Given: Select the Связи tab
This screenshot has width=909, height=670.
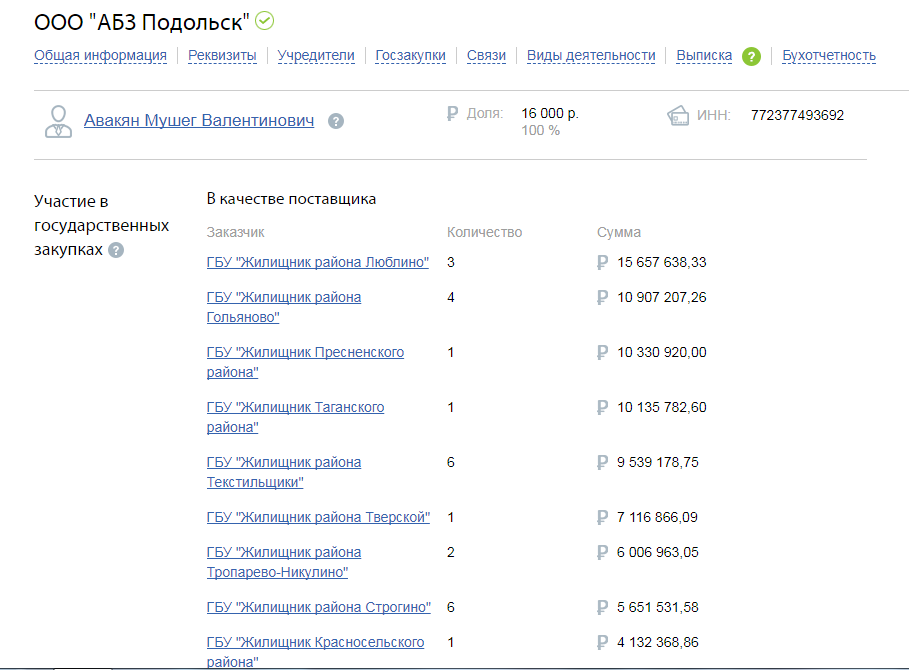Looking at the screenshot, I should [x=486, y=56].
